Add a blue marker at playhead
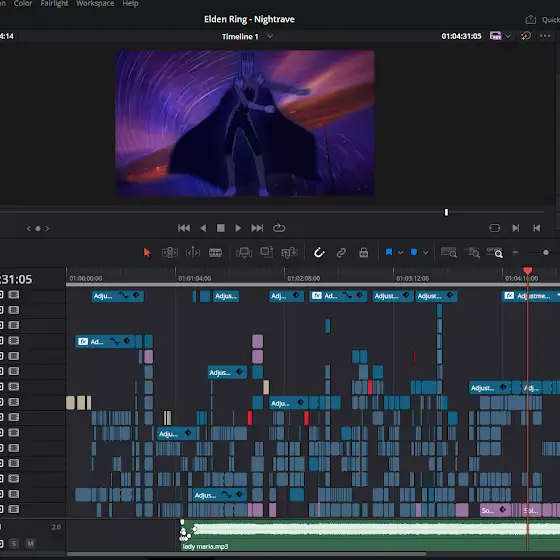 414,252
